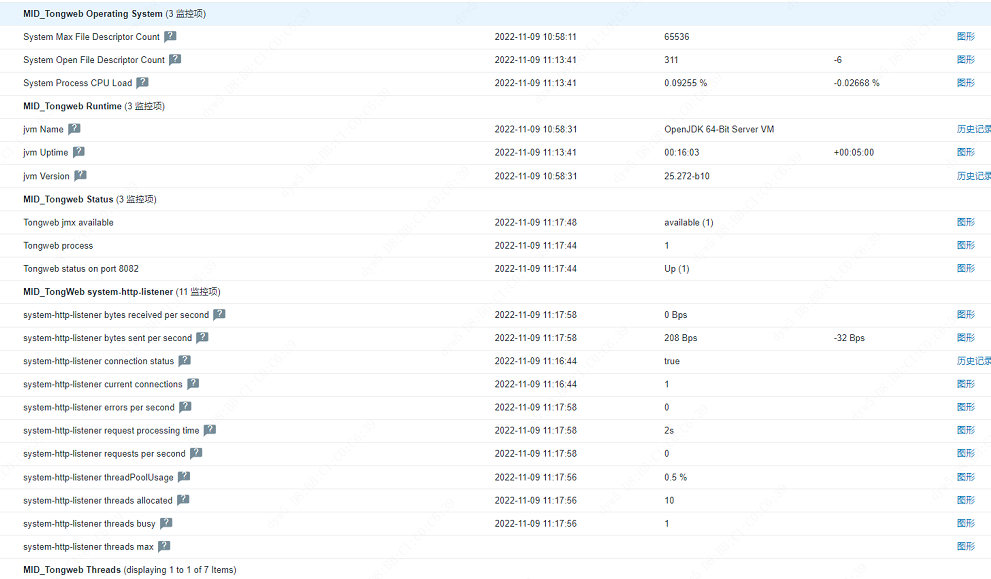Click help icon beside threadPoolUsage item
Screen dimensions: 991x579
point(184,477)
